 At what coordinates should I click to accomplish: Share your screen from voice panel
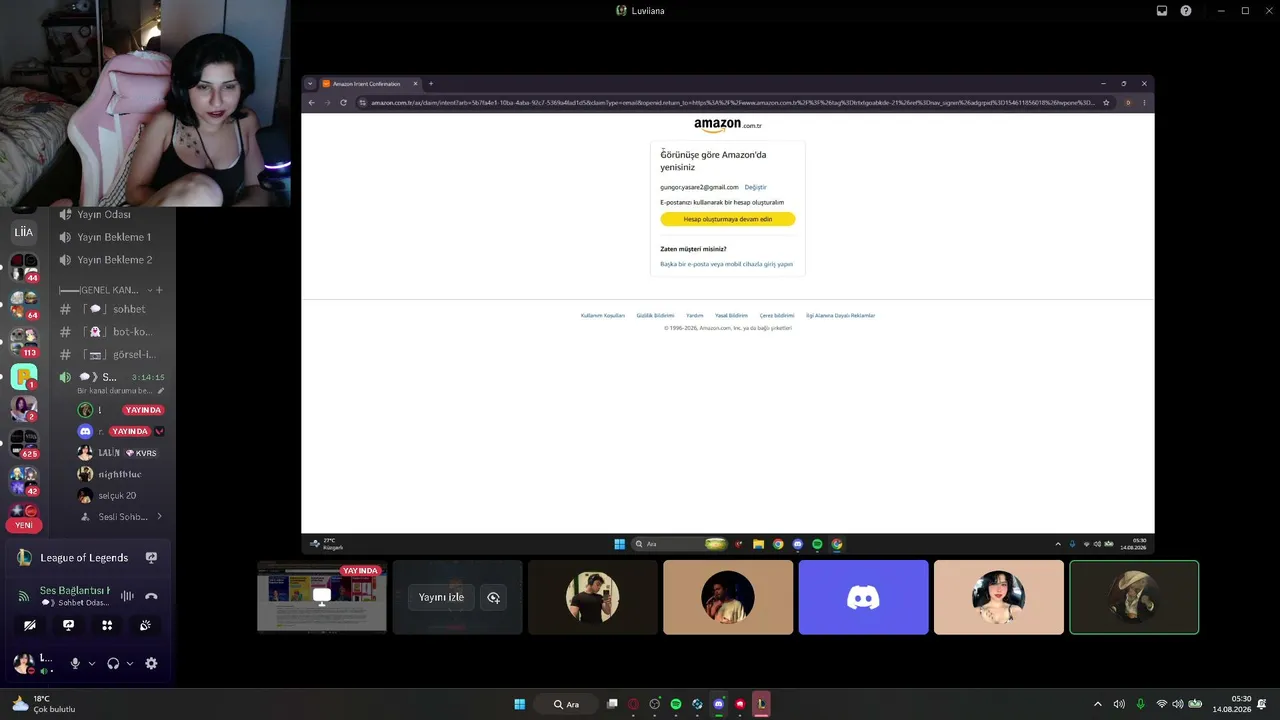tap(68, 625)
